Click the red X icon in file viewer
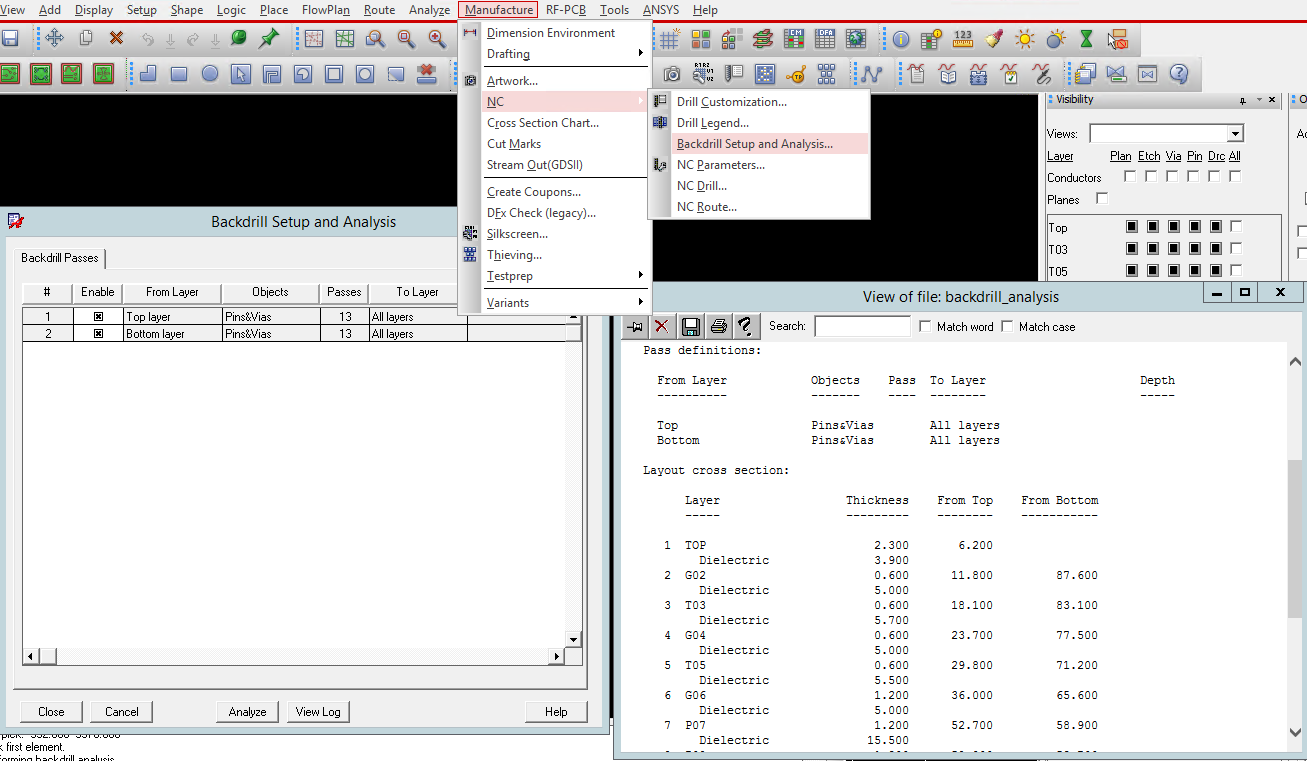Viewport: 1307px width, 761px height. [x=661, y=326]
